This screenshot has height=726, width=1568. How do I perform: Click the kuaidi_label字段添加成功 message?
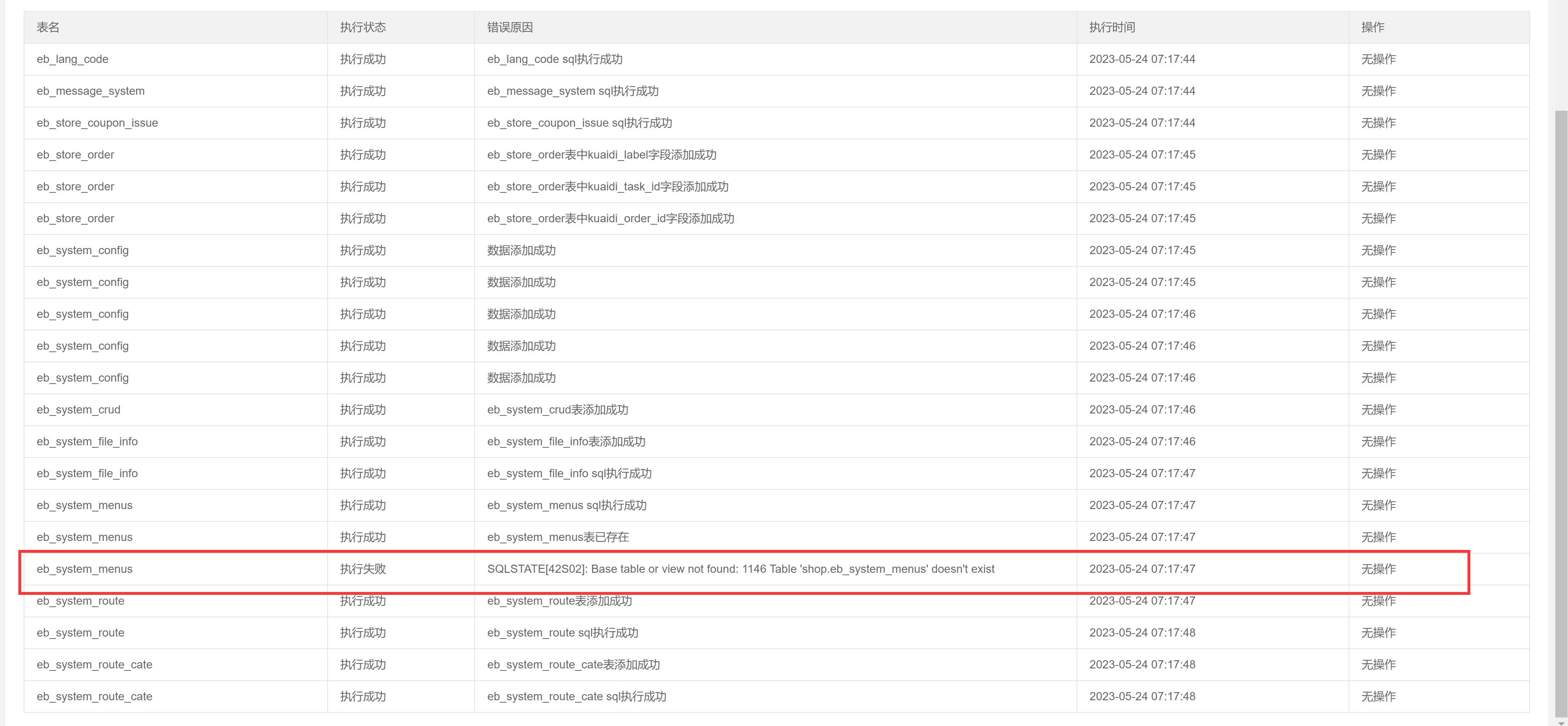(601, 155)
